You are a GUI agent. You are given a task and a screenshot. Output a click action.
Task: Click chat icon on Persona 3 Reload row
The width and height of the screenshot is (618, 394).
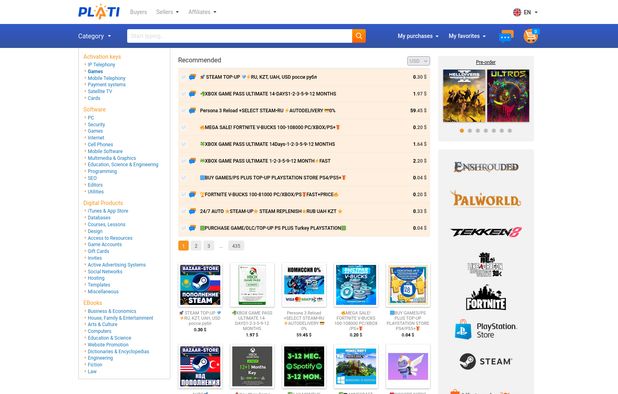point(192,111)
